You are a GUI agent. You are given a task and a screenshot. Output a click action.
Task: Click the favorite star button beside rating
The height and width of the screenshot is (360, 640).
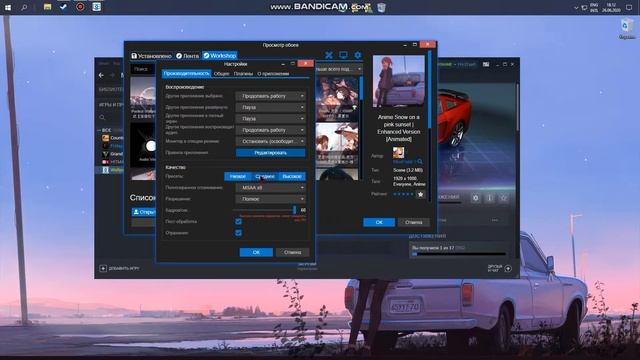point(420,195)
